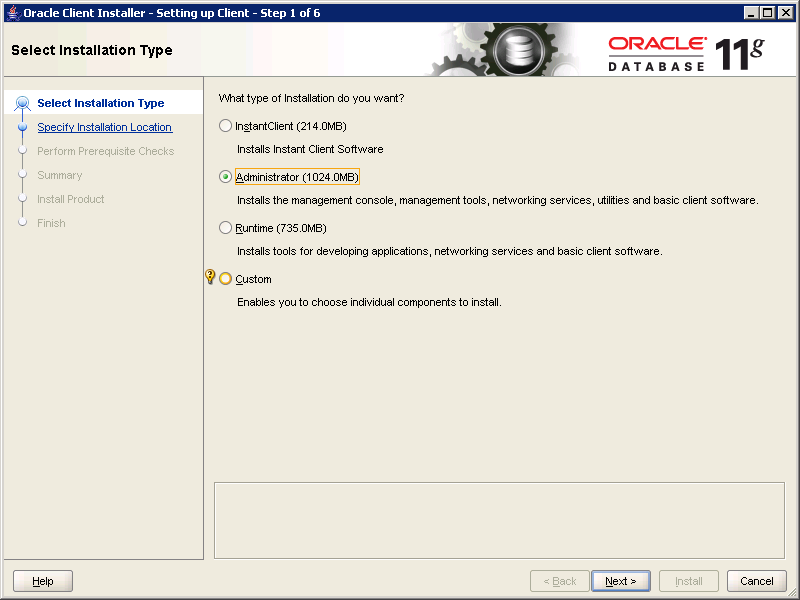This screenshot has width=800, height=600.
Task: Click the Select Installation Type step icon
Action: coord(22,103)
